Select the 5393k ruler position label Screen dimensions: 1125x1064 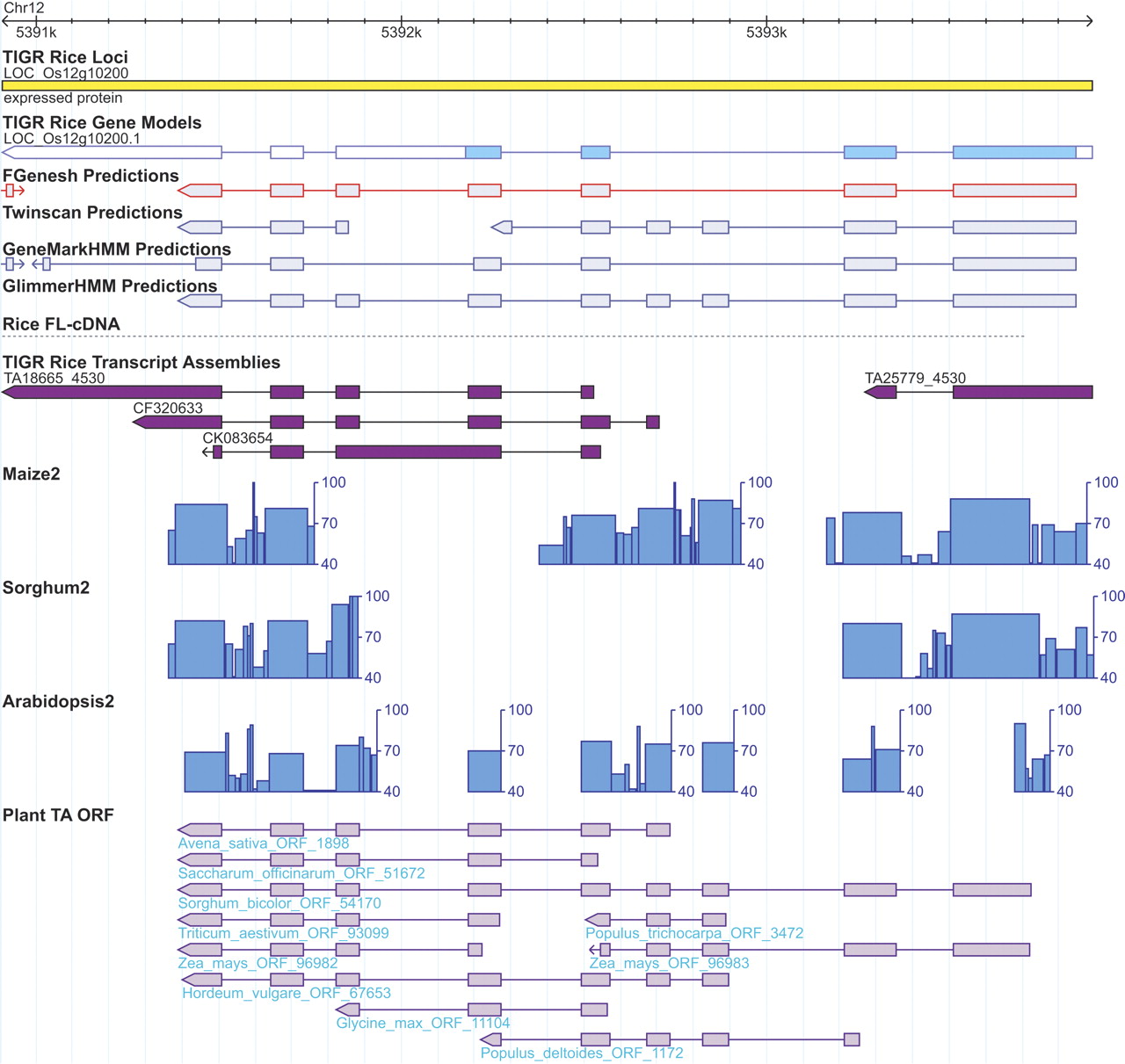[766, 33]
